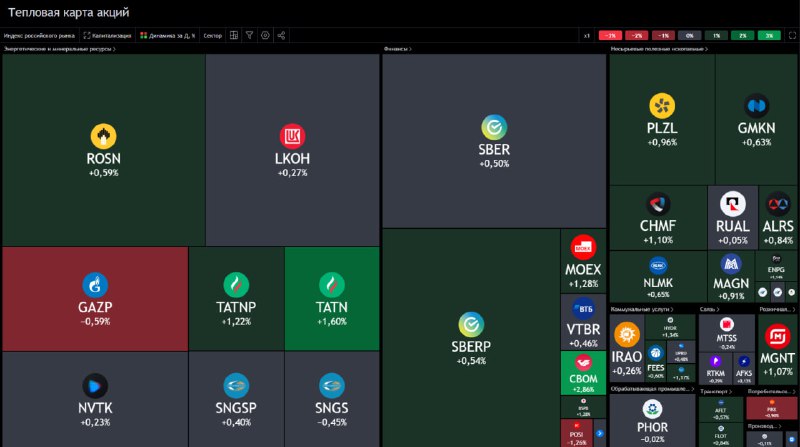Image resolution: width=800 pixels, height=447 pixels.
Task: Click the SBERP preferred shares logo
Action: click(471, 325)
